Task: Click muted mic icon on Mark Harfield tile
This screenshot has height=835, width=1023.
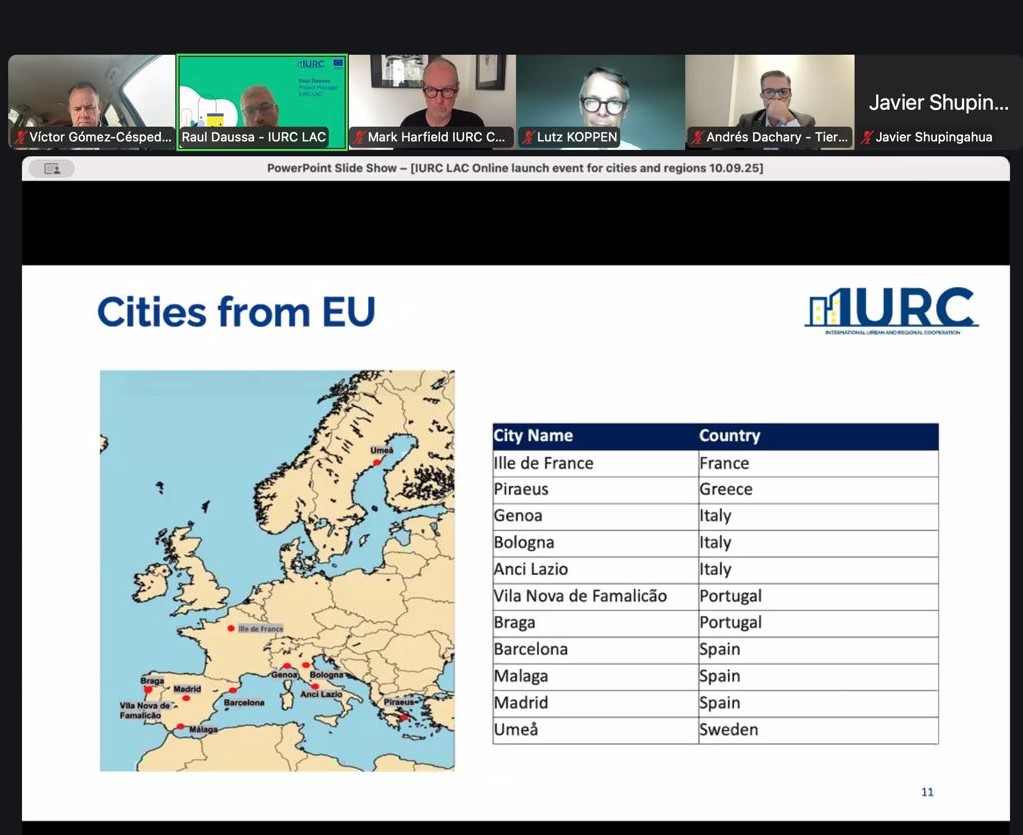Action: tap(358, 138)
